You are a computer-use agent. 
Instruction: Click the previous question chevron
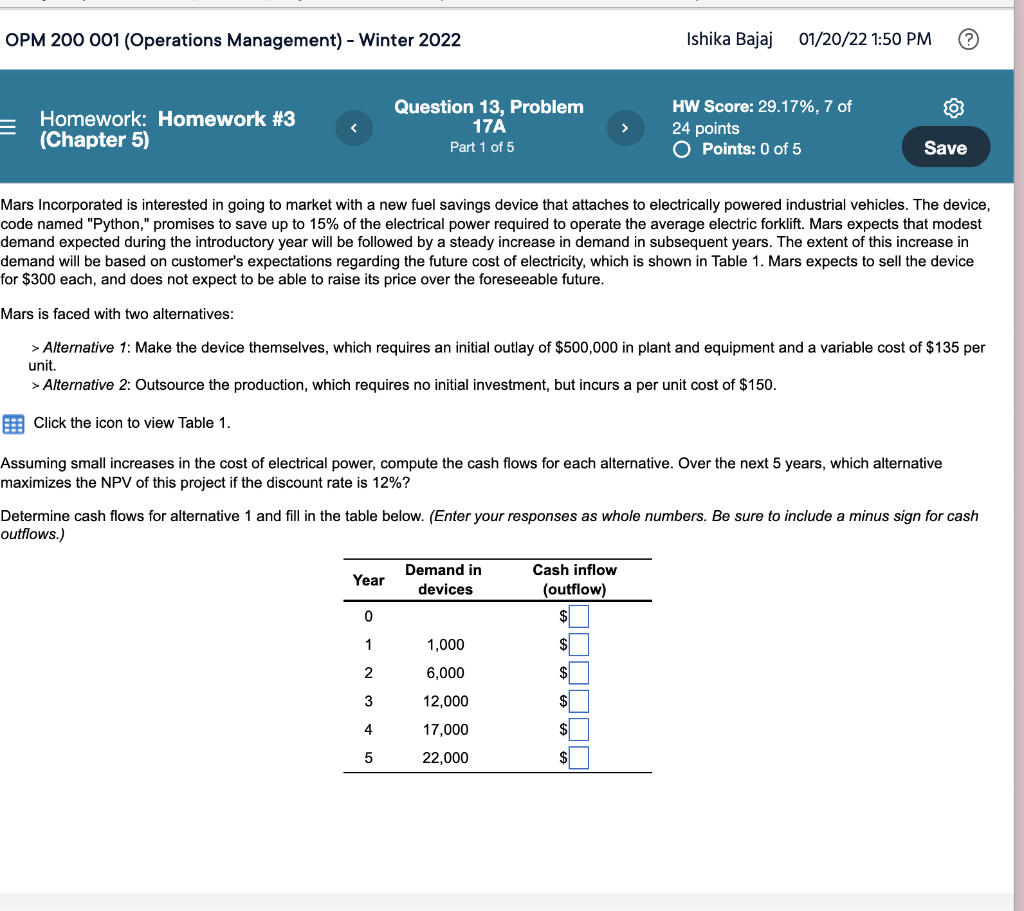353,128
